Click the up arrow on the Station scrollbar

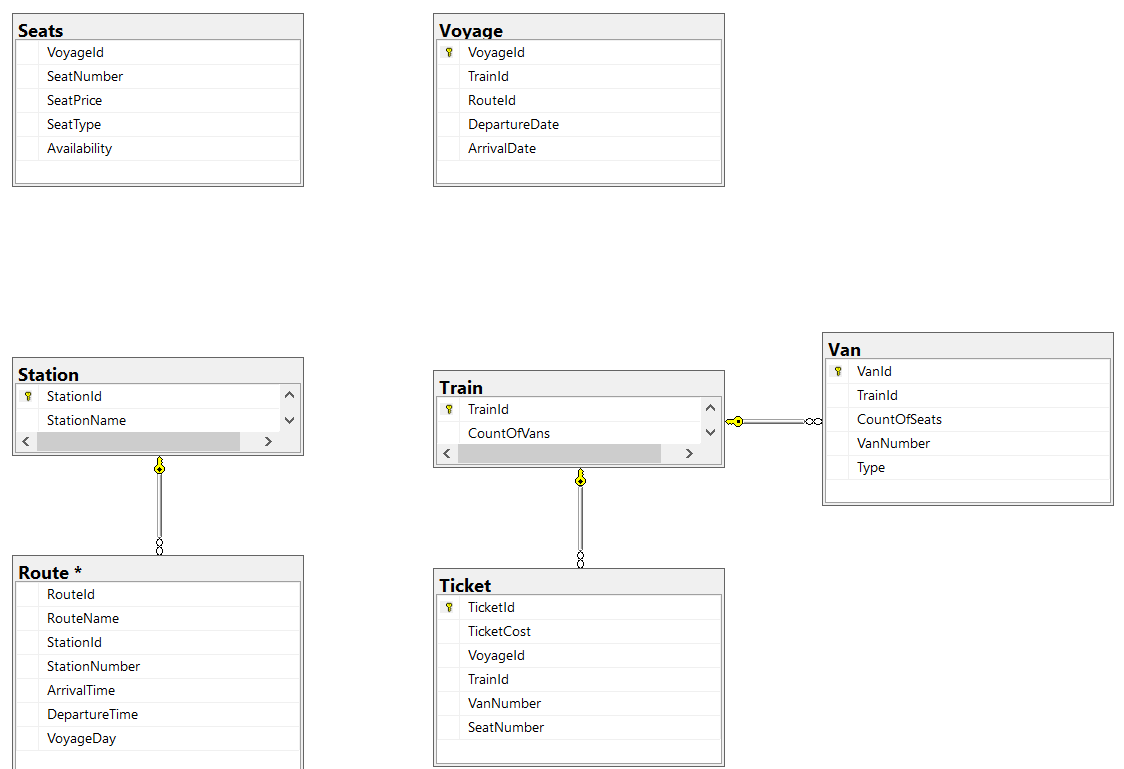[290, 395]
